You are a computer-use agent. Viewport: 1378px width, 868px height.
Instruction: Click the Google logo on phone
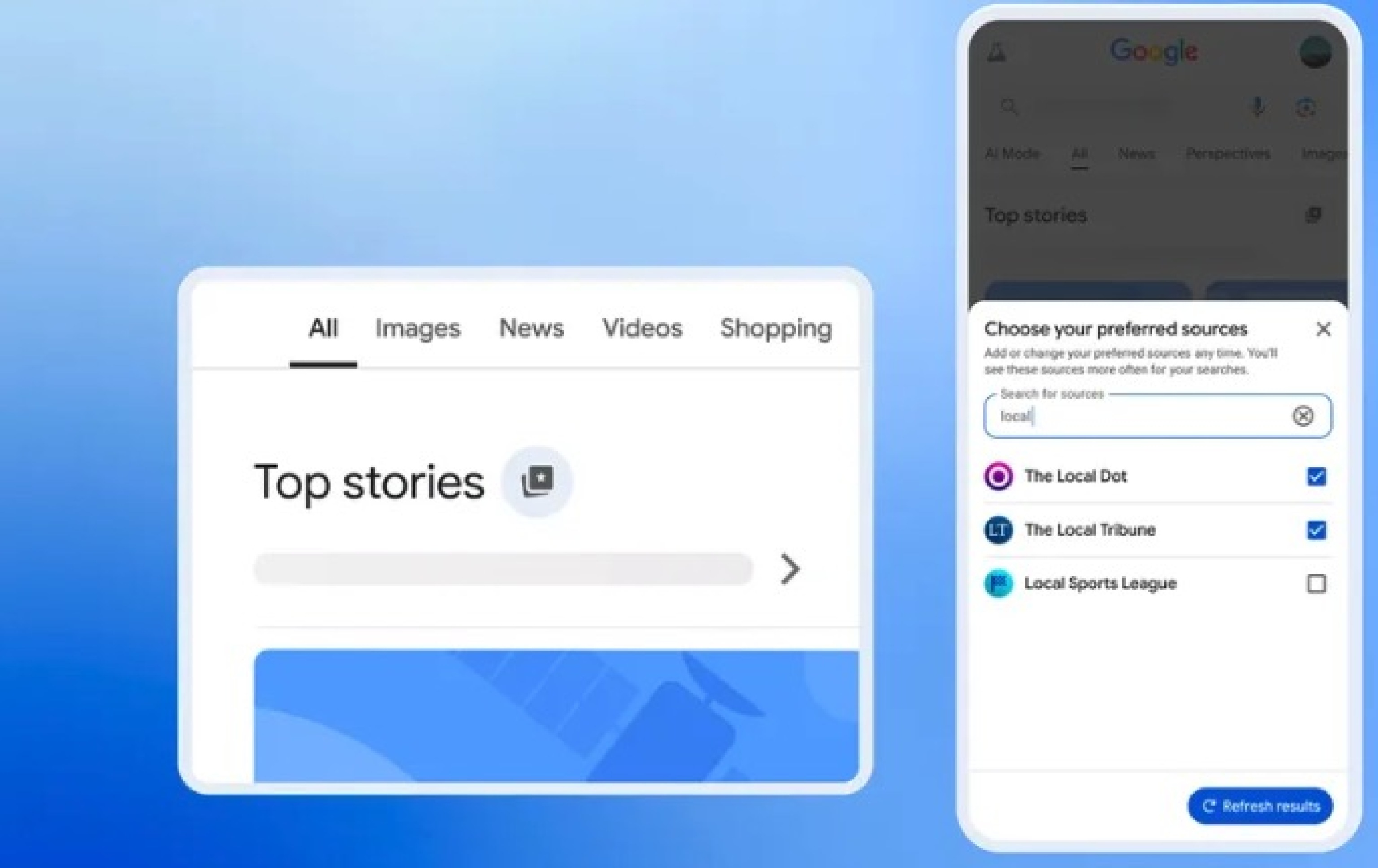[1153, 52]
